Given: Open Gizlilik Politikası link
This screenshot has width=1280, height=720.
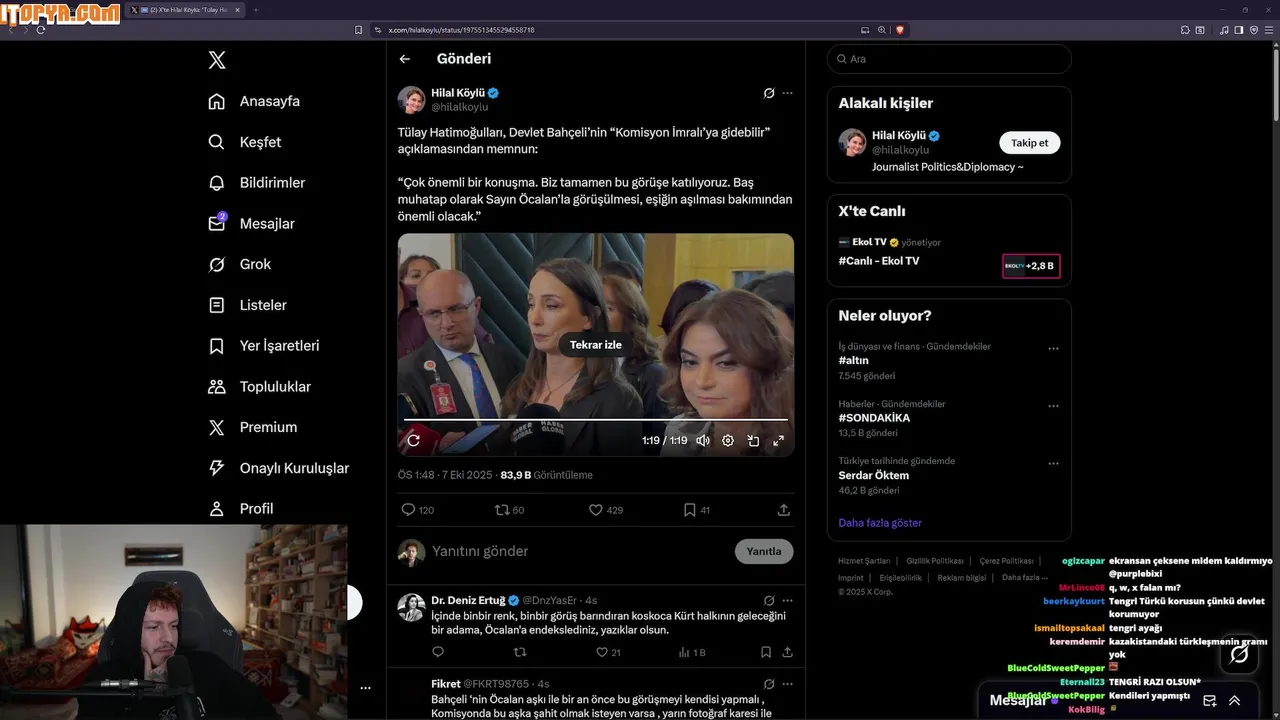Looking at the screenshot, I should (935, 561).
